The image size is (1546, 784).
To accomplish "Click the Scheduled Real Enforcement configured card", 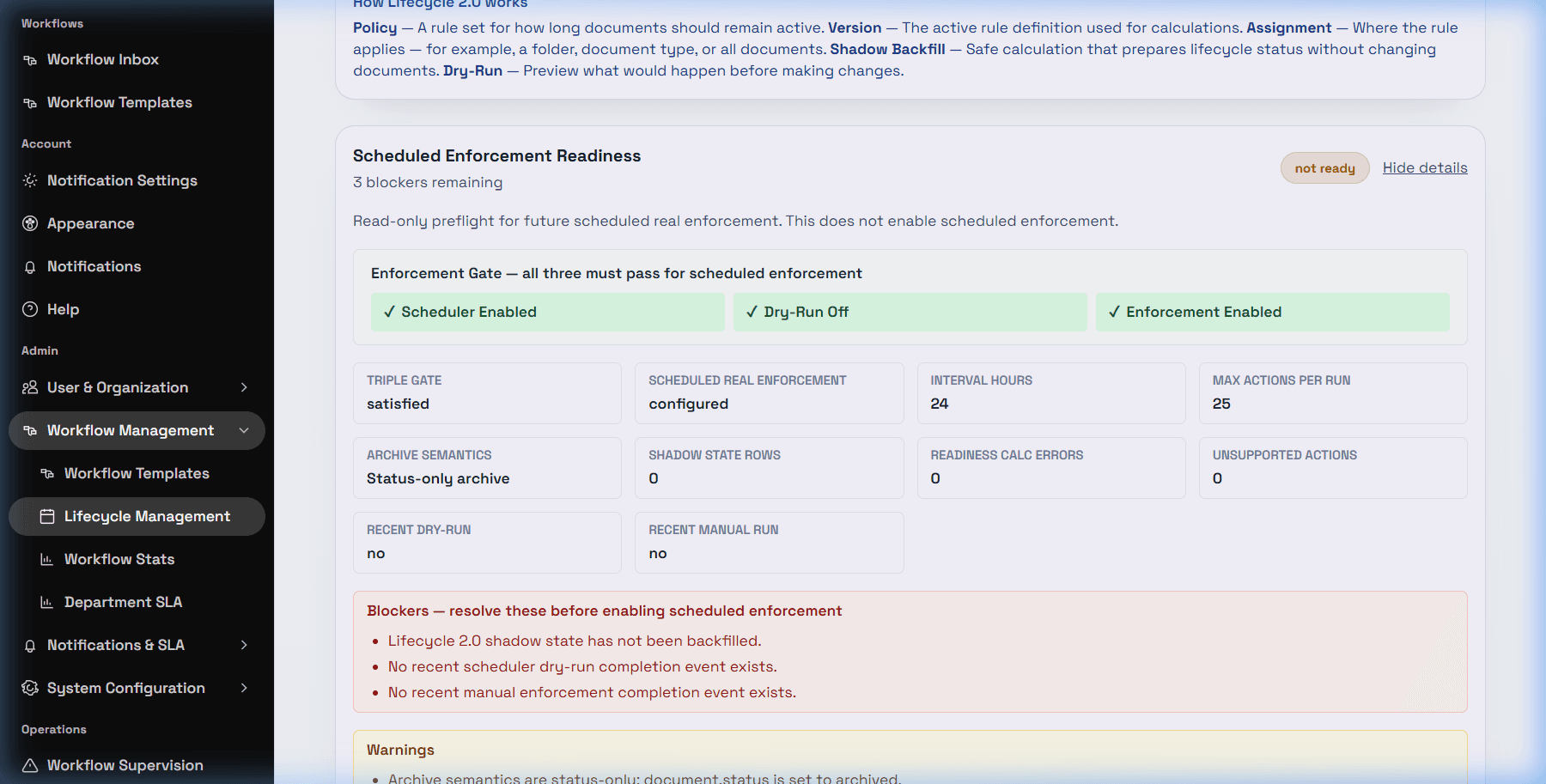I will [770, 393].
